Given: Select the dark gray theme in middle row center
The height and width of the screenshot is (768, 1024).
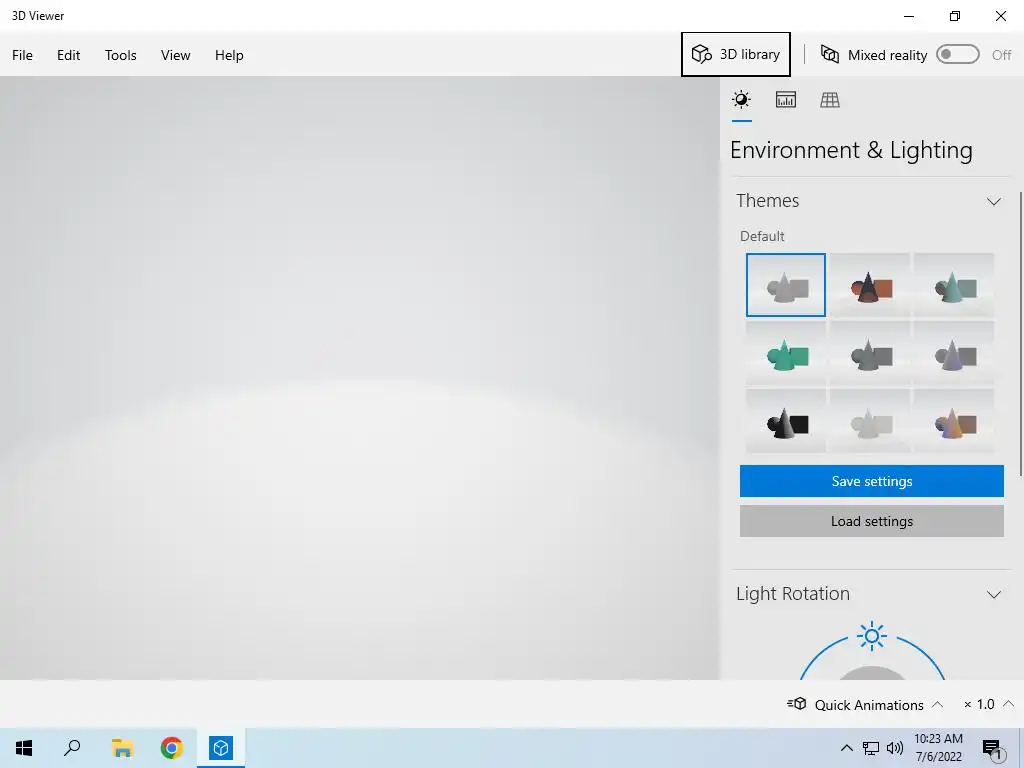Looking at the screenshot, I should coord(871,353).
